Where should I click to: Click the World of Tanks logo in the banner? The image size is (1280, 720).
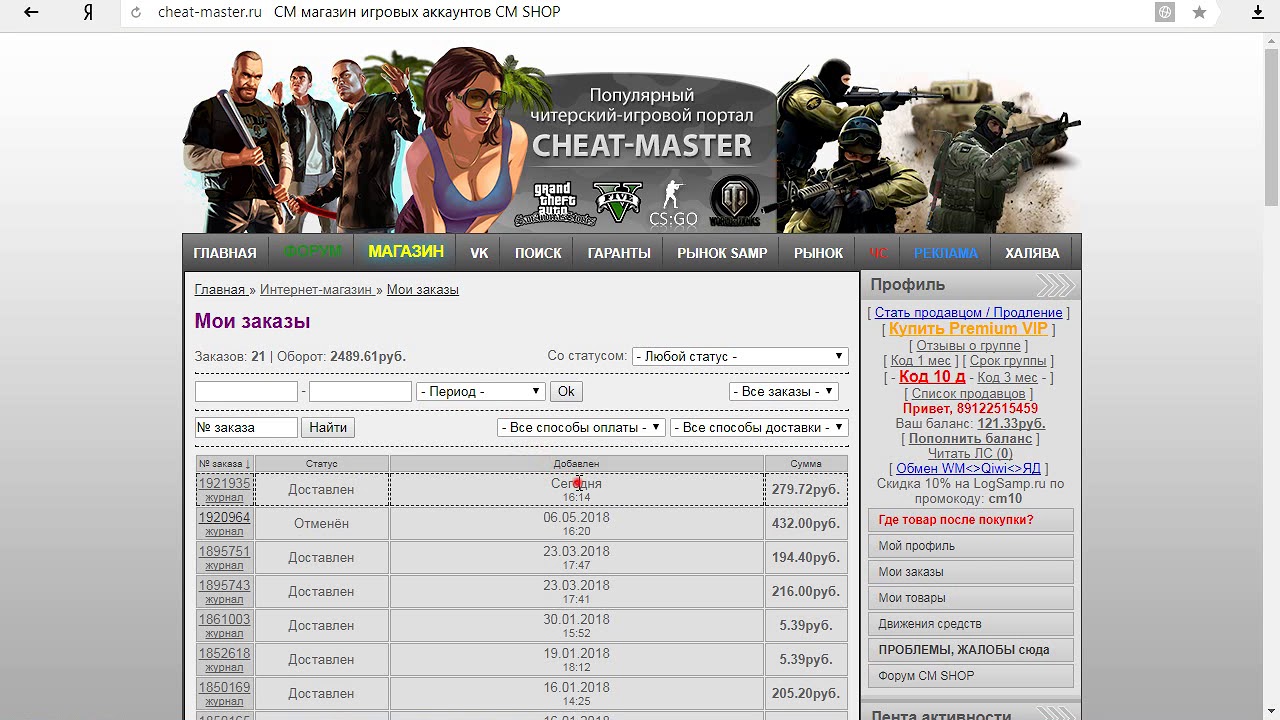click(x=735, y=202)
